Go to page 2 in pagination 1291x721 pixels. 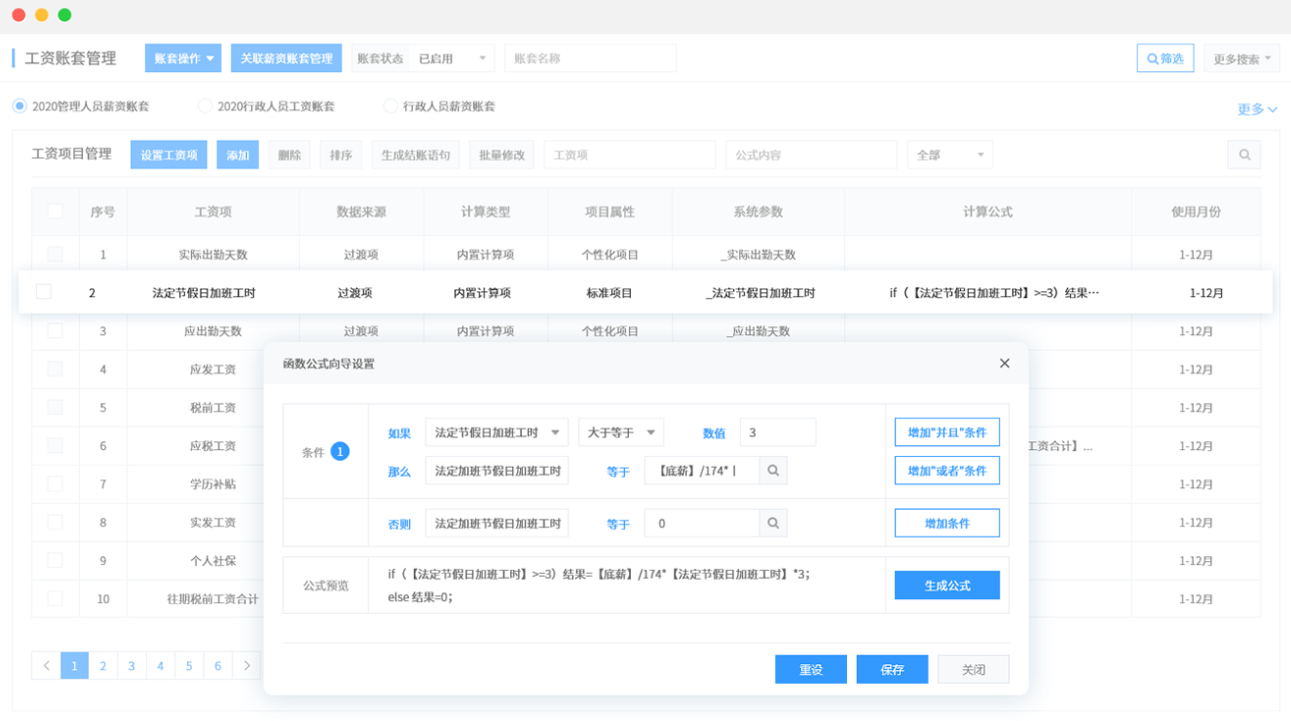point(103,665)
